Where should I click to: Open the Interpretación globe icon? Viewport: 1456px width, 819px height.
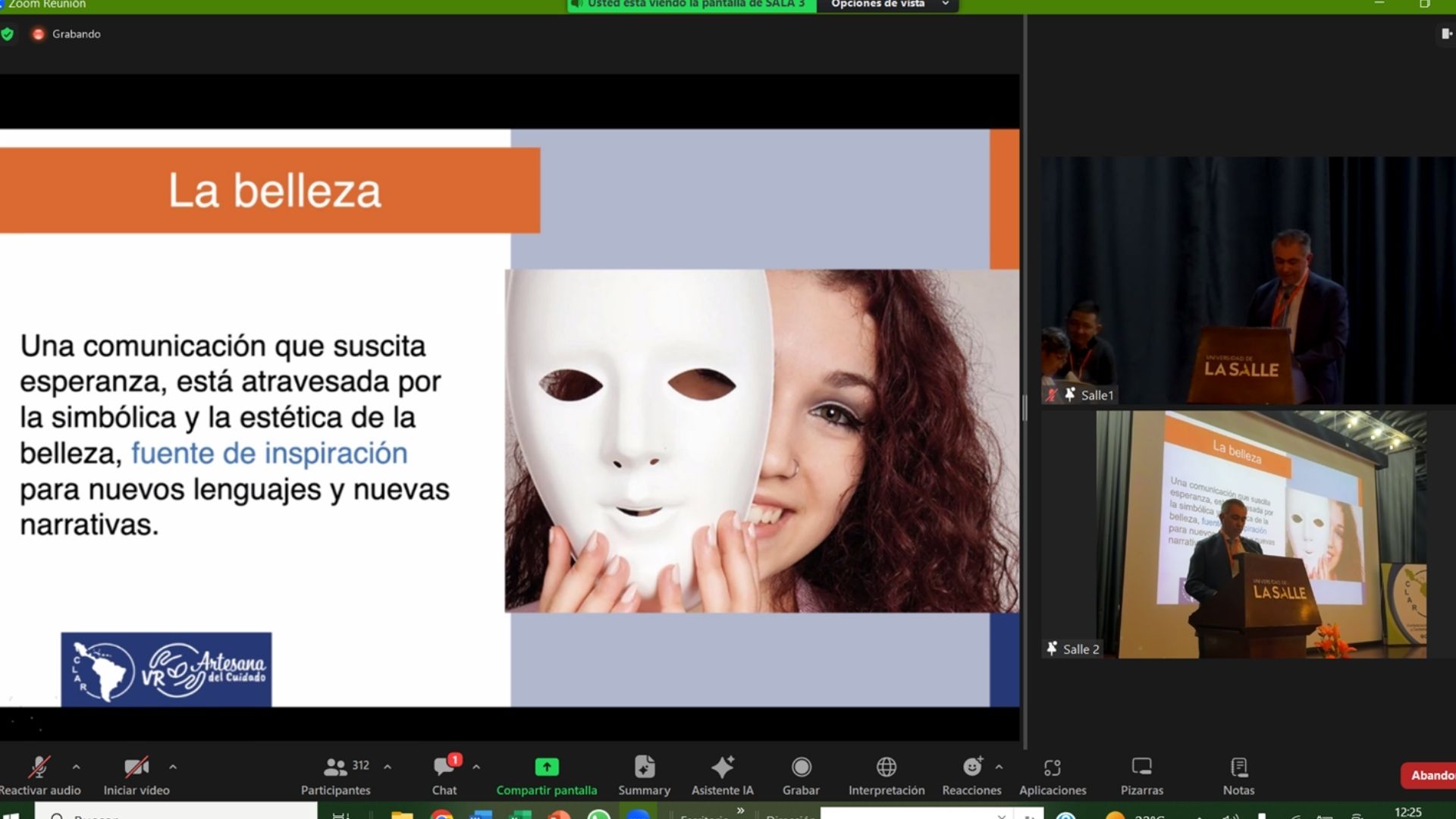pyautogui.click(x=886, y=767)
